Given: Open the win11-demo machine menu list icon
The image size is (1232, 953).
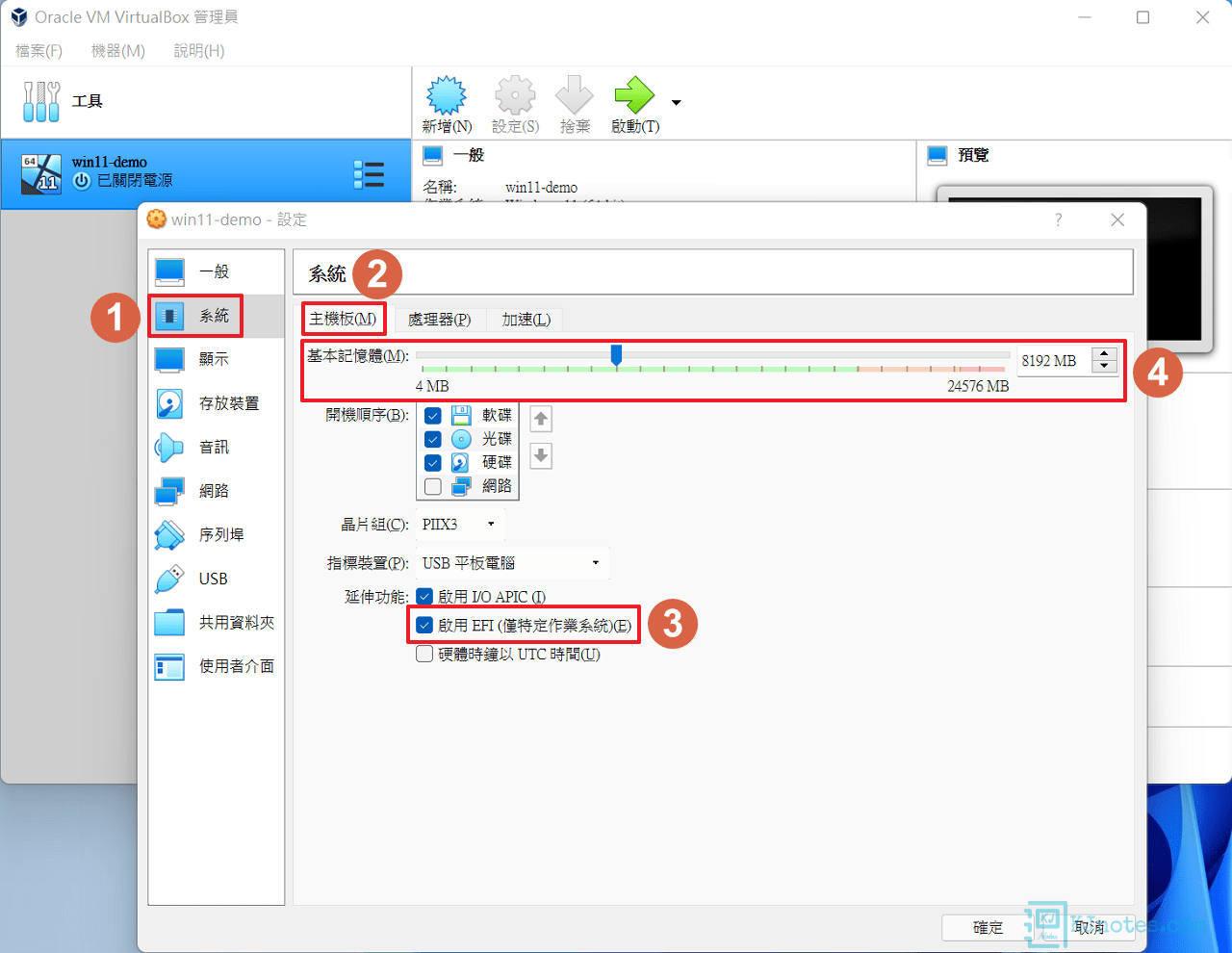Looking at the screenshot, I should pyautogui.click(x=369, y=174).
